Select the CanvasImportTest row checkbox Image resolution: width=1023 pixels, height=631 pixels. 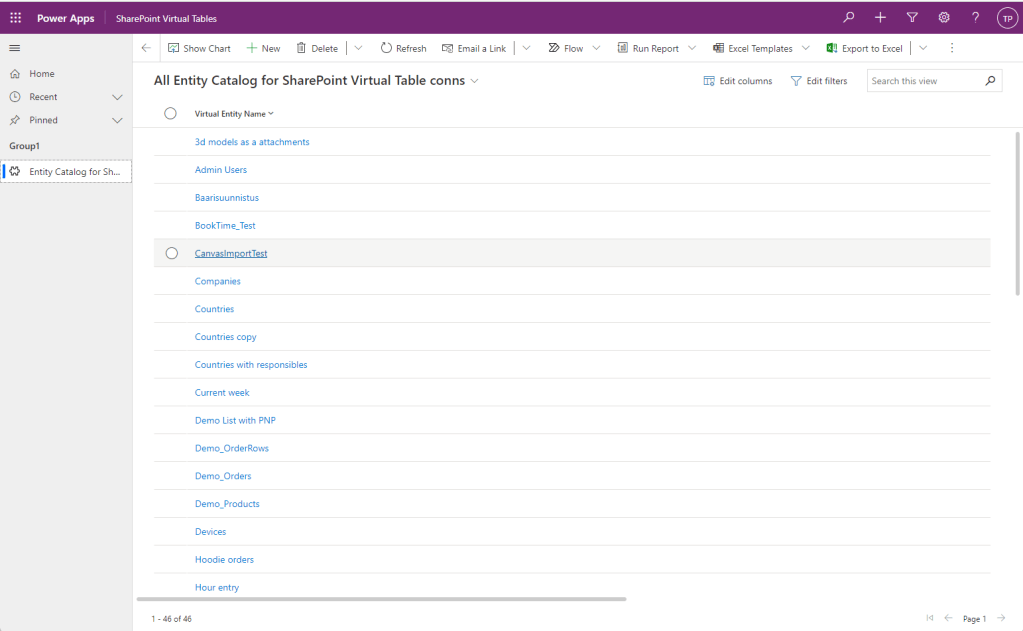pos(171,254)
